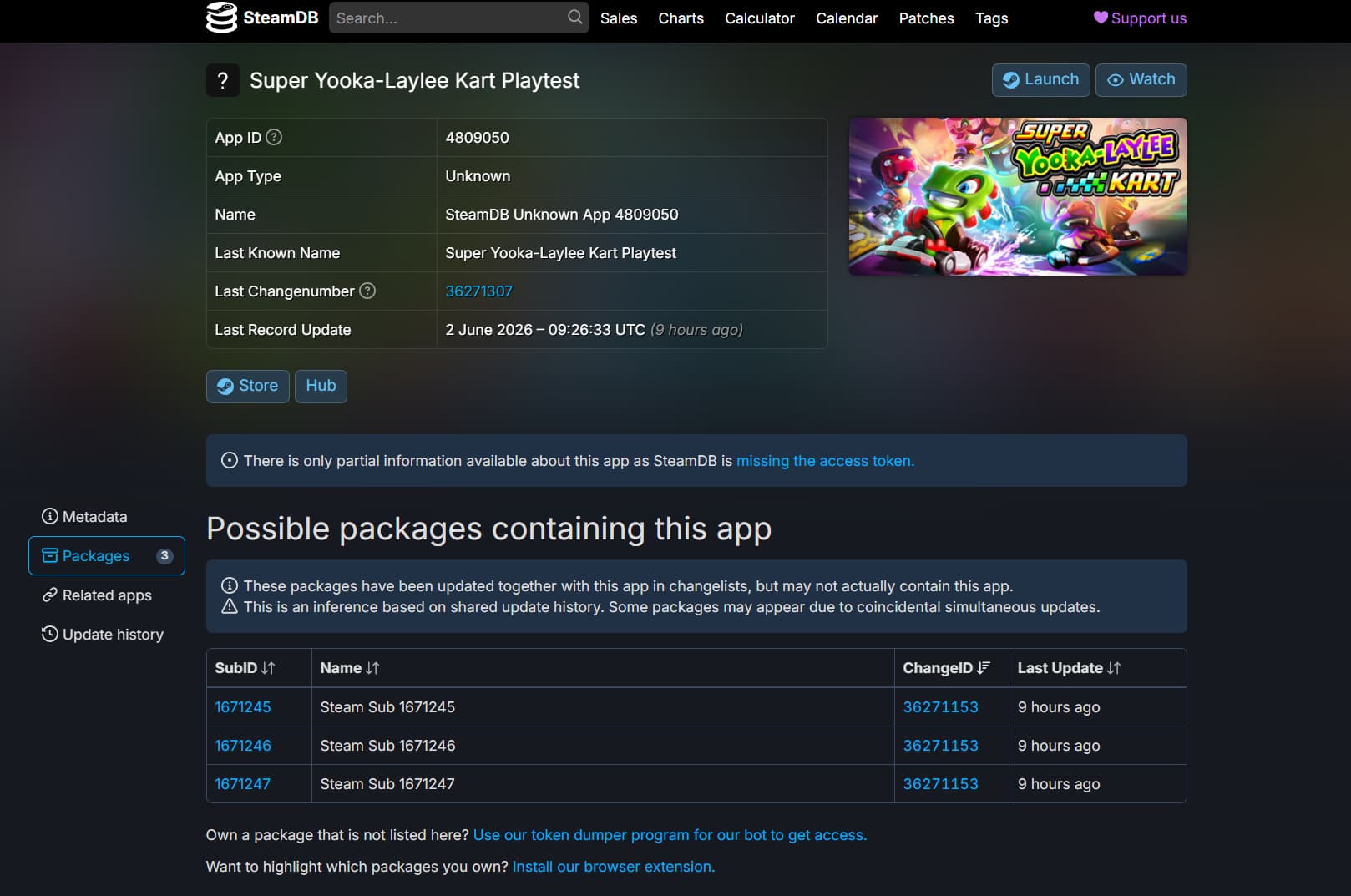Click the Last Known Name value cell
This screenshot has width=1351, height=896.
click(x=632, y=253)
